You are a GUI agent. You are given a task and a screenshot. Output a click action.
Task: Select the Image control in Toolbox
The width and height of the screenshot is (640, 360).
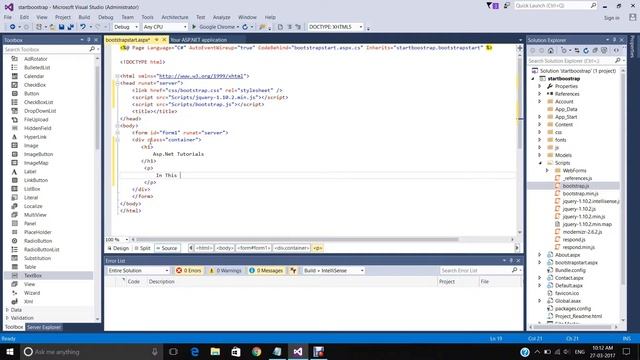pyautogui.click(x=31, y=146)
